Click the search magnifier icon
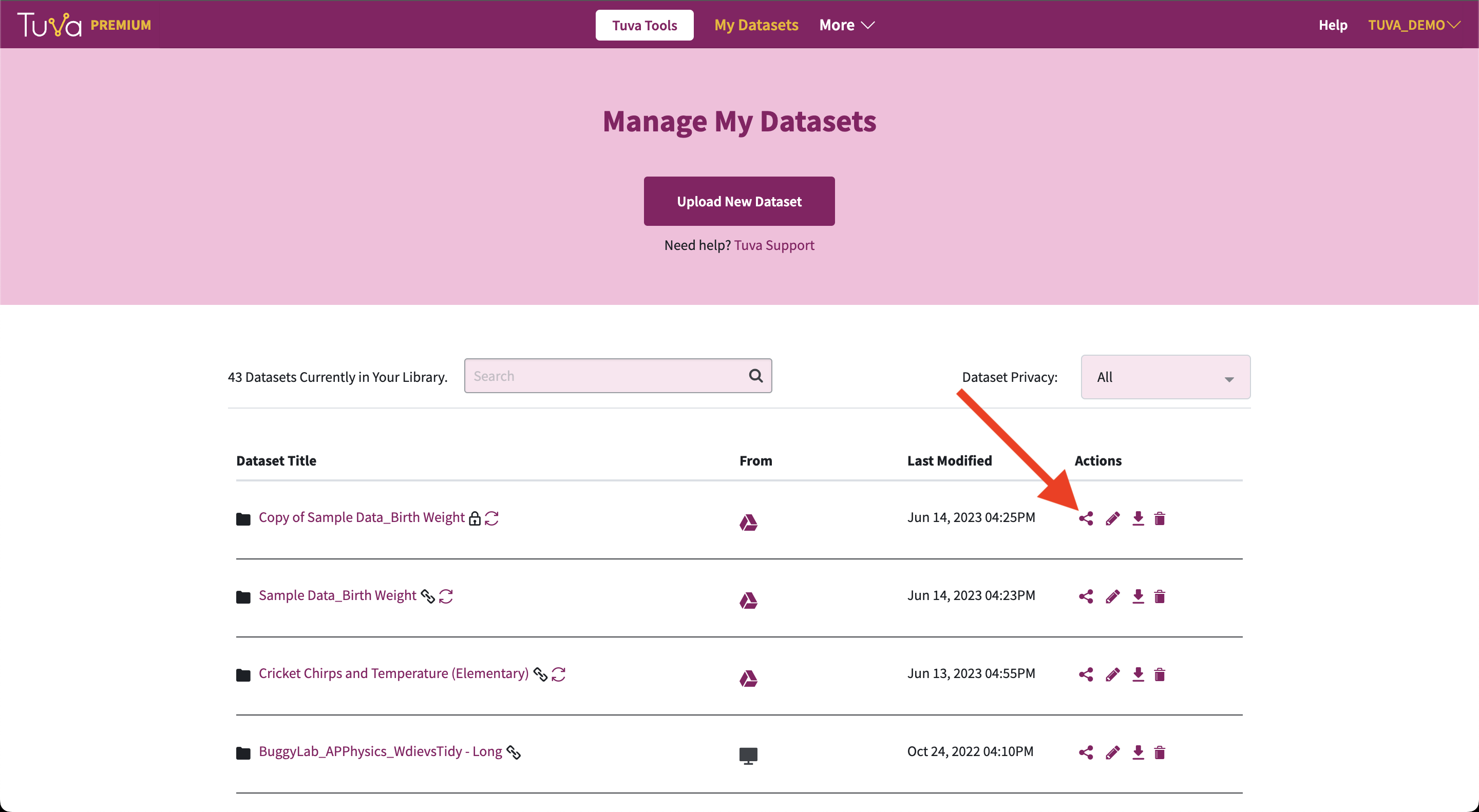1479x812 pixels. [x=755, y=376]
